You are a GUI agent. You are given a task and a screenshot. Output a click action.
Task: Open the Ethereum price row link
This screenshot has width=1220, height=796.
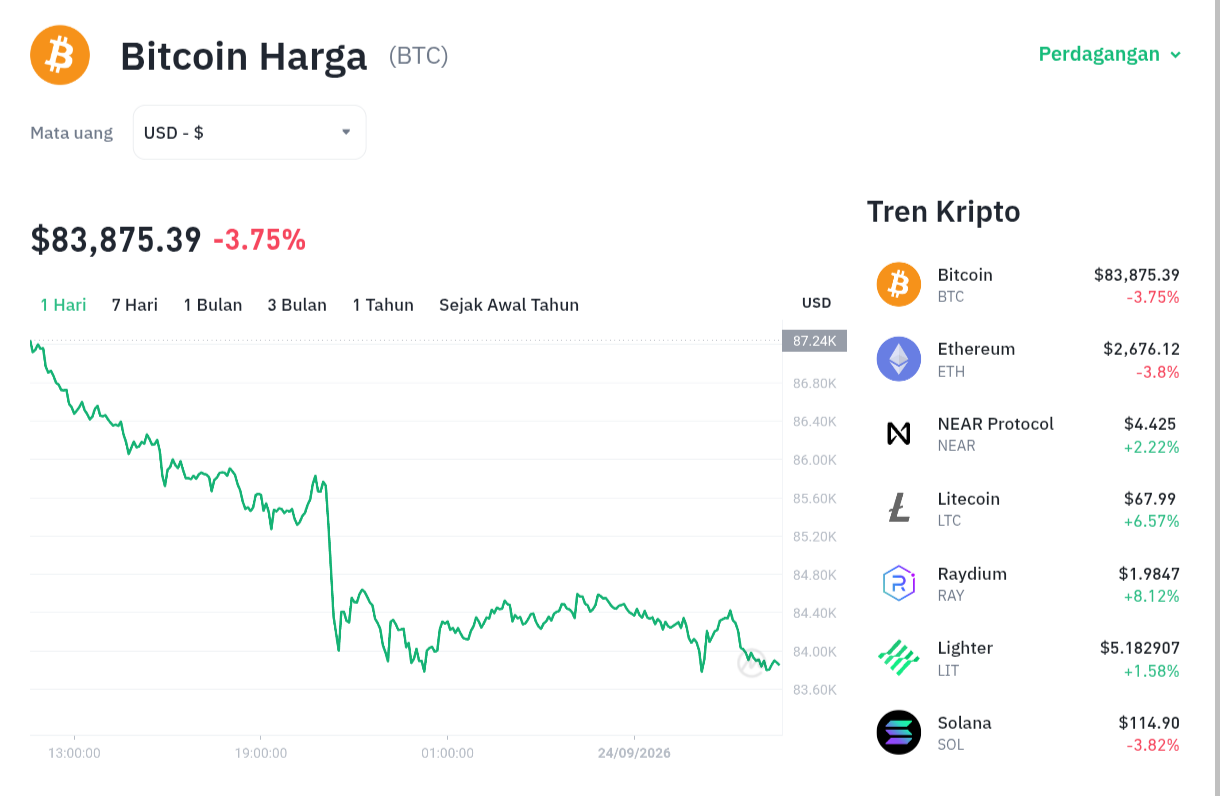click(1028, 359)
